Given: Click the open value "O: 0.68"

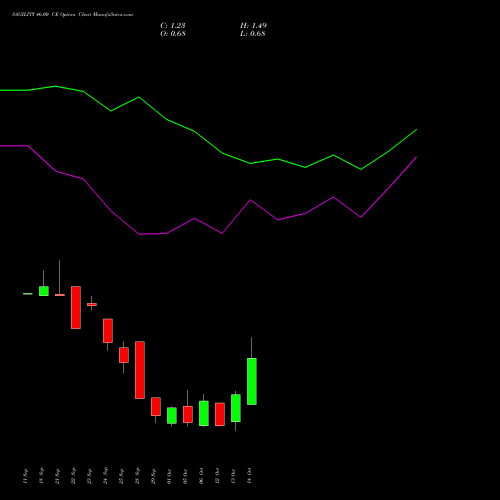Looking at the screenshot, I should (173, 34).
